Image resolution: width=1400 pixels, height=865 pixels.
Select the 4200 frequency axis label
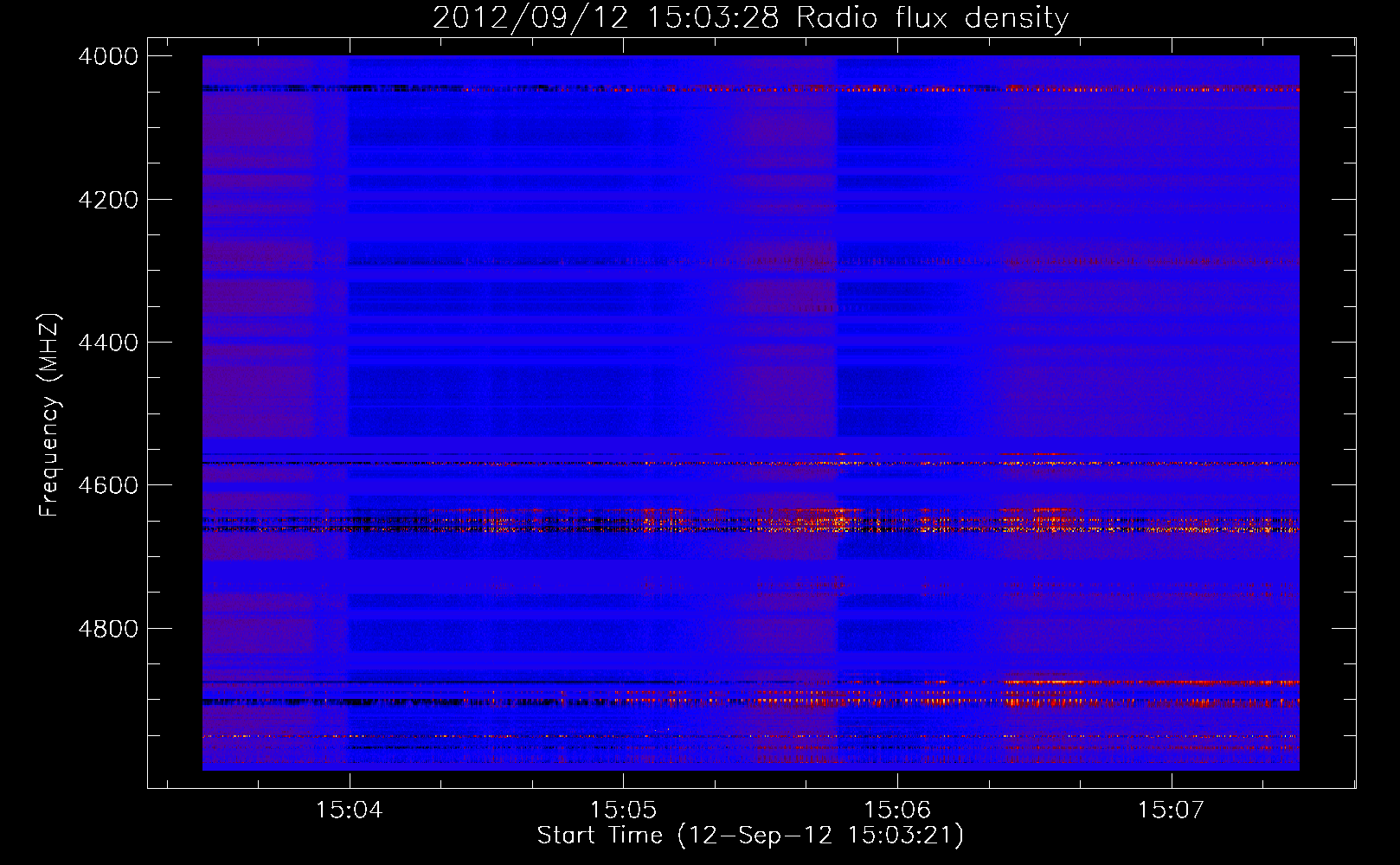point(108,200)
